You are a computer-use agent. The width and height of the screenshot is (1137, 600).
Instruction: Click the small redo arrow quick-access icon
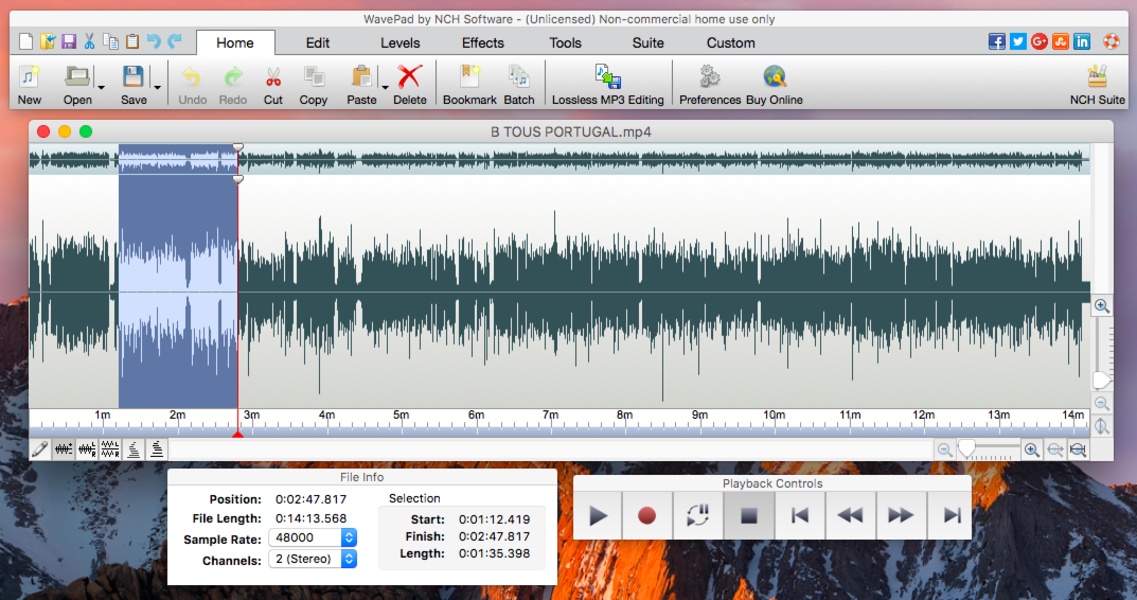[175, 41]
